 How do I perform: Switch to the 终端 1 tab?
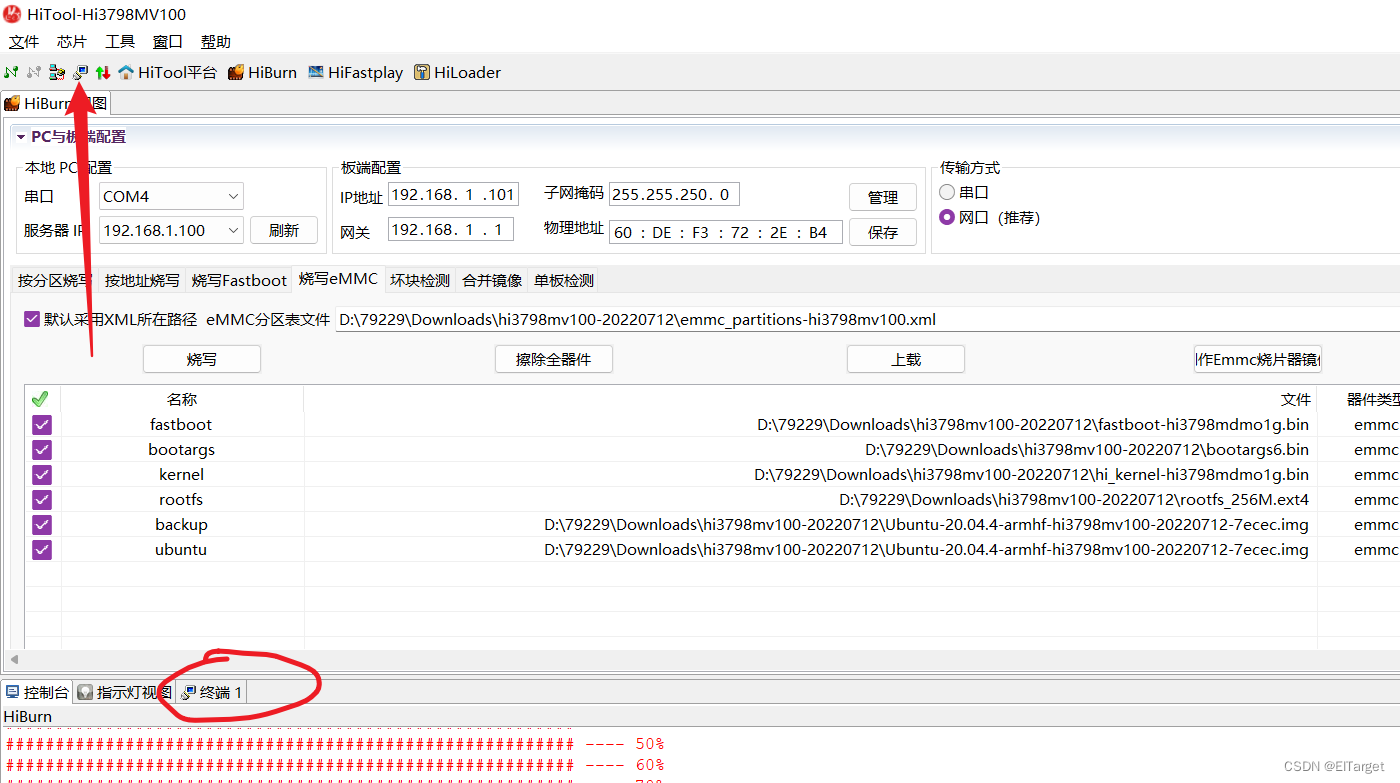[212, 692]
